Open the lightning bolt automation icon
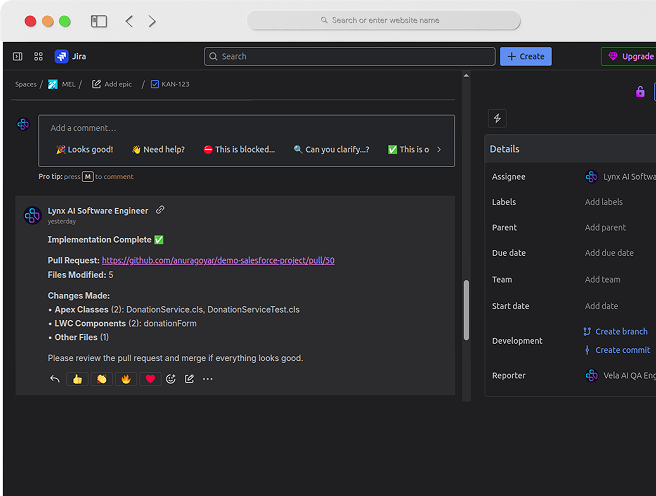Viewport: 656px width, 496px height. tap(497, 118)
